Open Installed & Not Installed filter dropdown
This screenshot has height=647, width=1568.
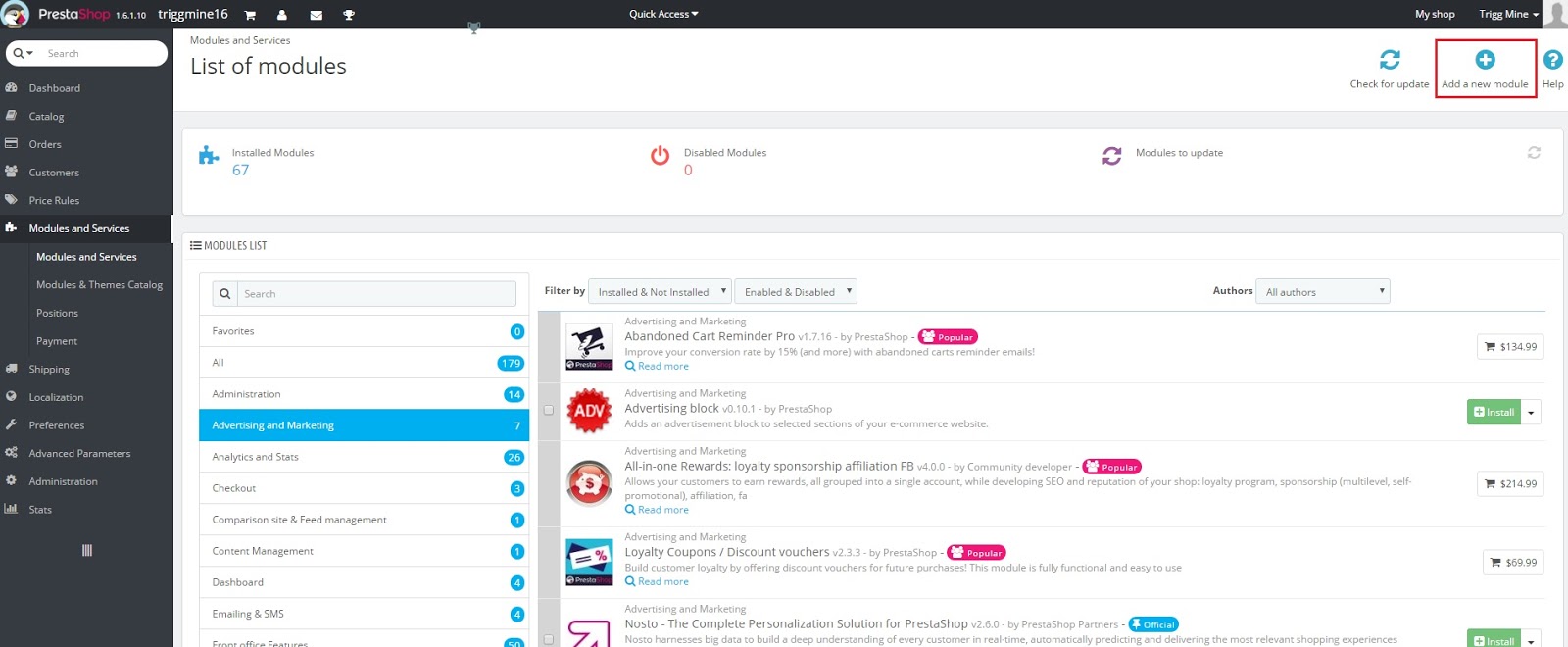(660, 291)
